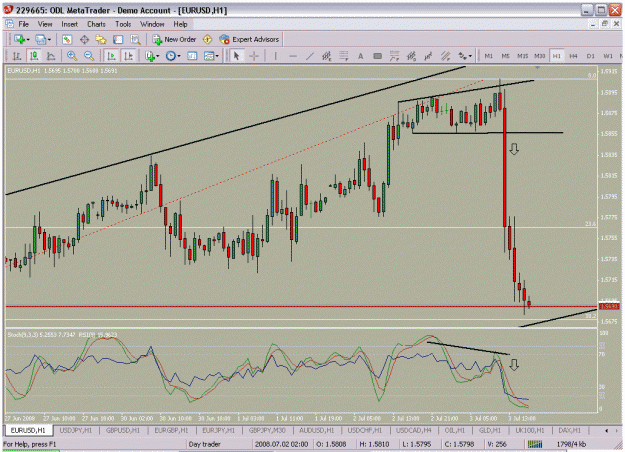625x452 pixels.
Task: Switch chart to Candlesticks mode
Action: tap(34, 56)
